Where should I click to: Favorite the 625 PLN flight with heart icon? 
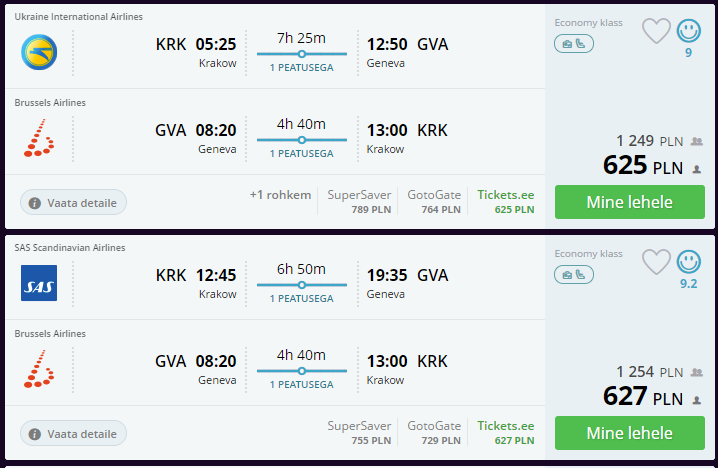[x=656, y=31]
